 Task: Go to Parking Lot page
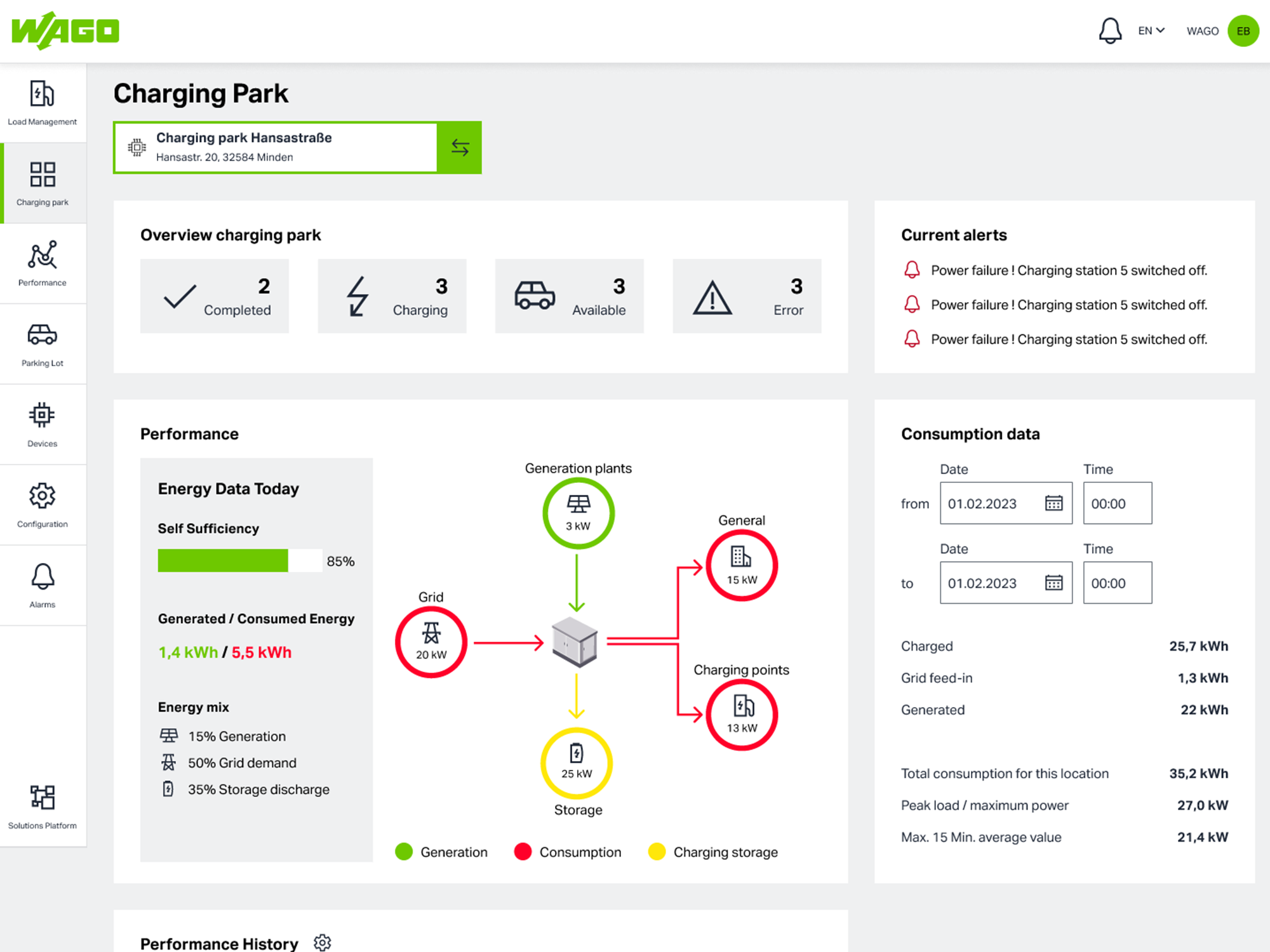coord(43,344)
